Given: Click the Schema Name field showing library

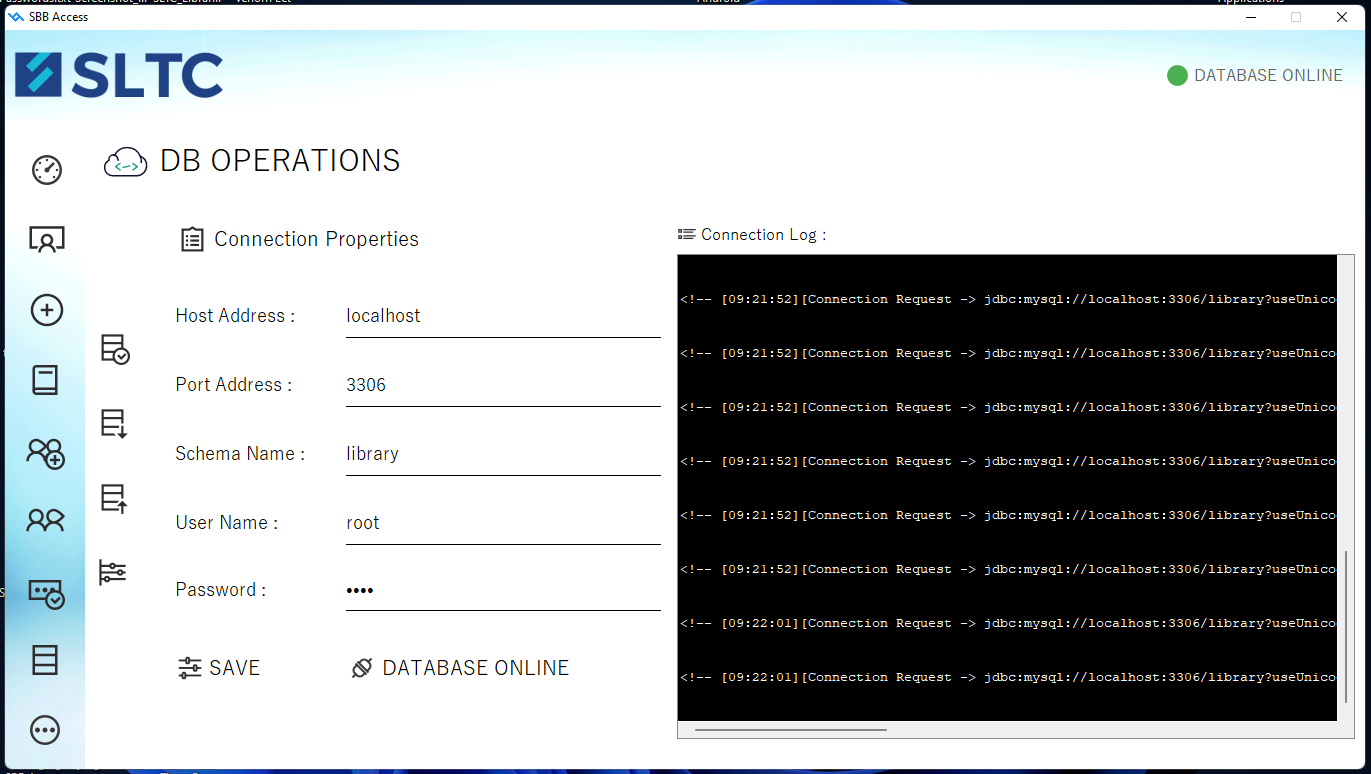Looking at the screenshot, I should (503, 454).
